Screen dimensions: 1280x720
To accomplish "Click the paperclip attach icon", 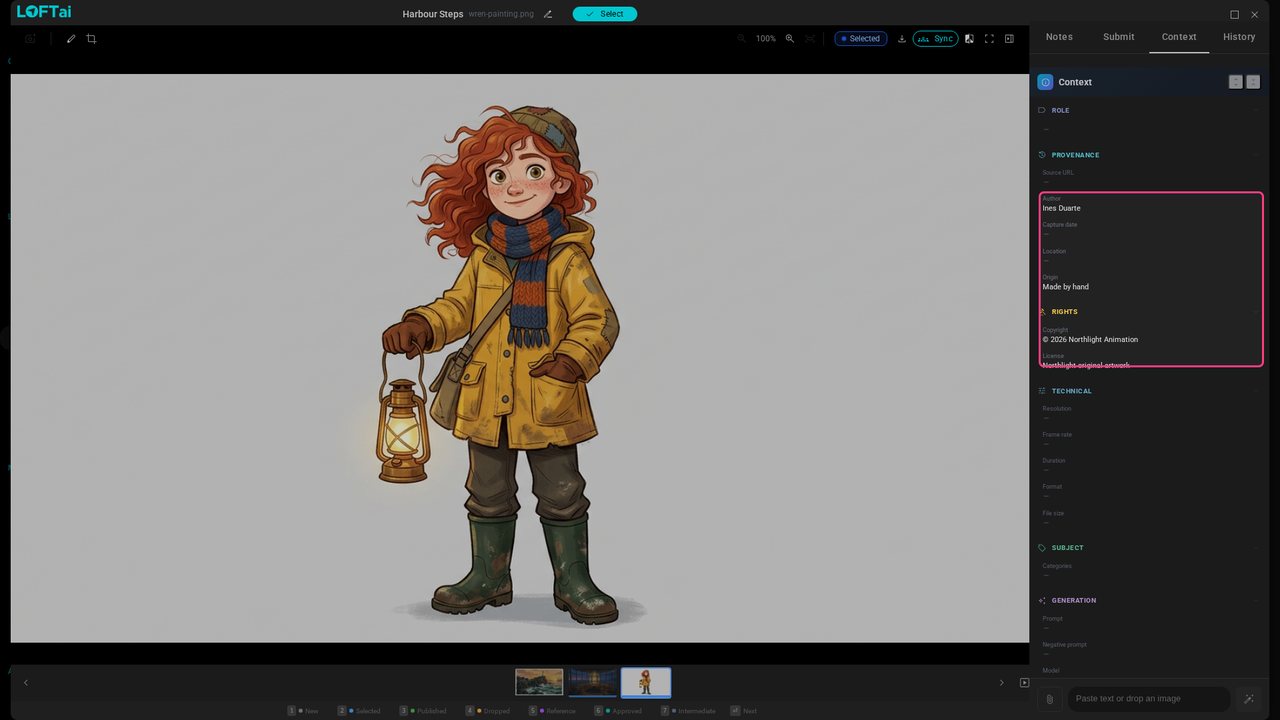I will coord(1049,699).
